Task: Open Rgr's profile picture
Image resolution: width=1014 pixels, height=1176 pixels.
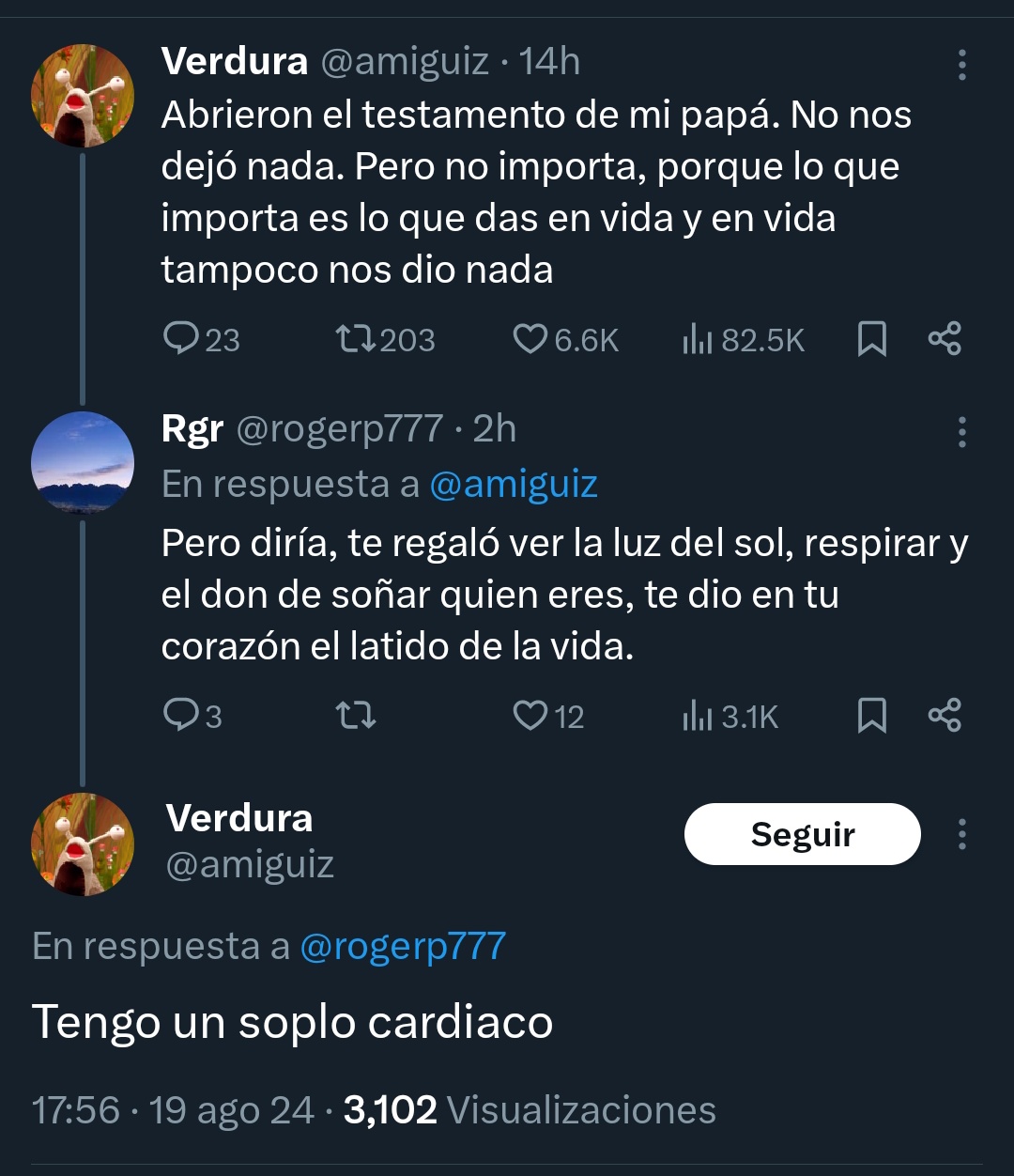Action: click(83, 463)
